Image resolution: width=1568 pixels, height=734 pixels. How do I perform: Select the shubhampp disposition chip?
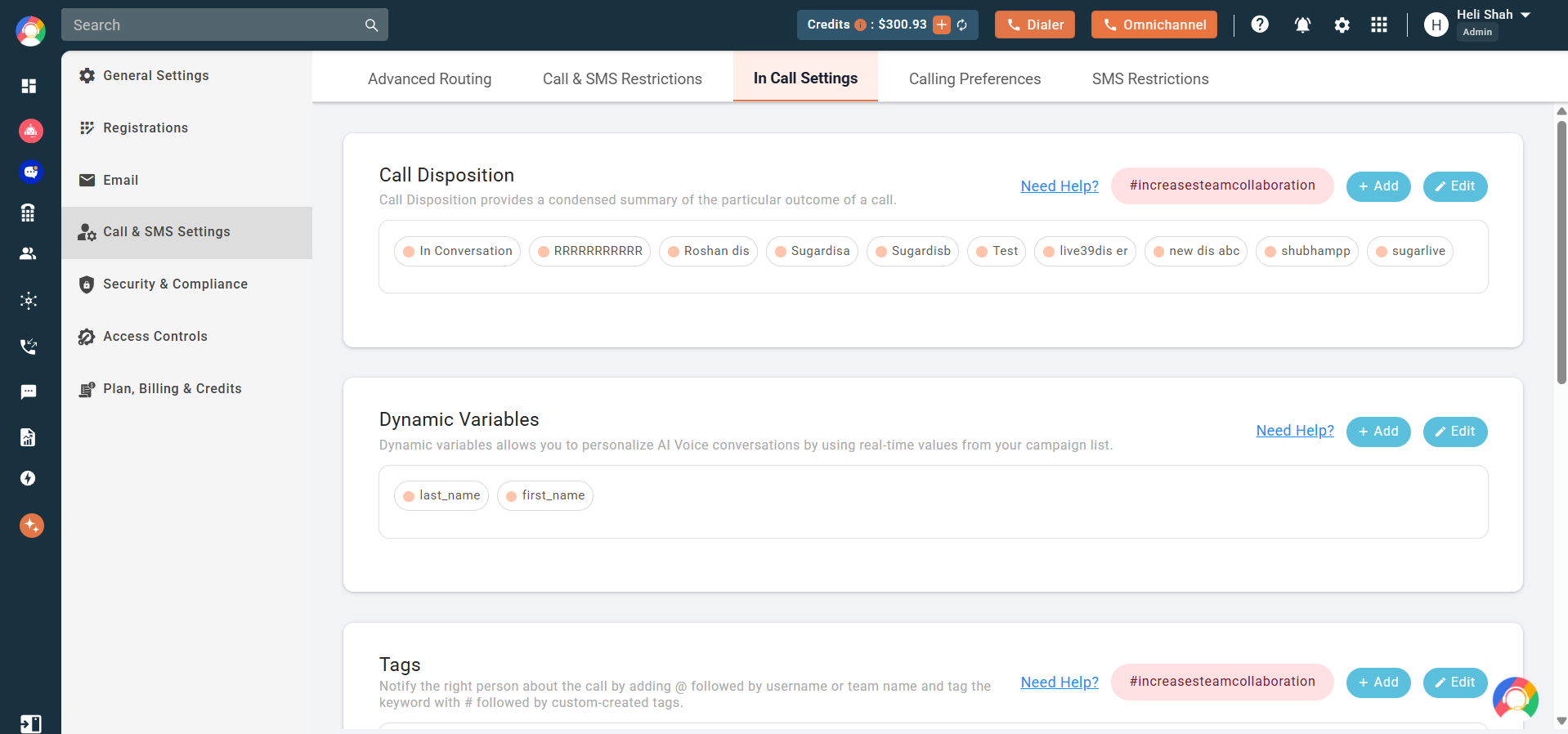click(1306, 251)
